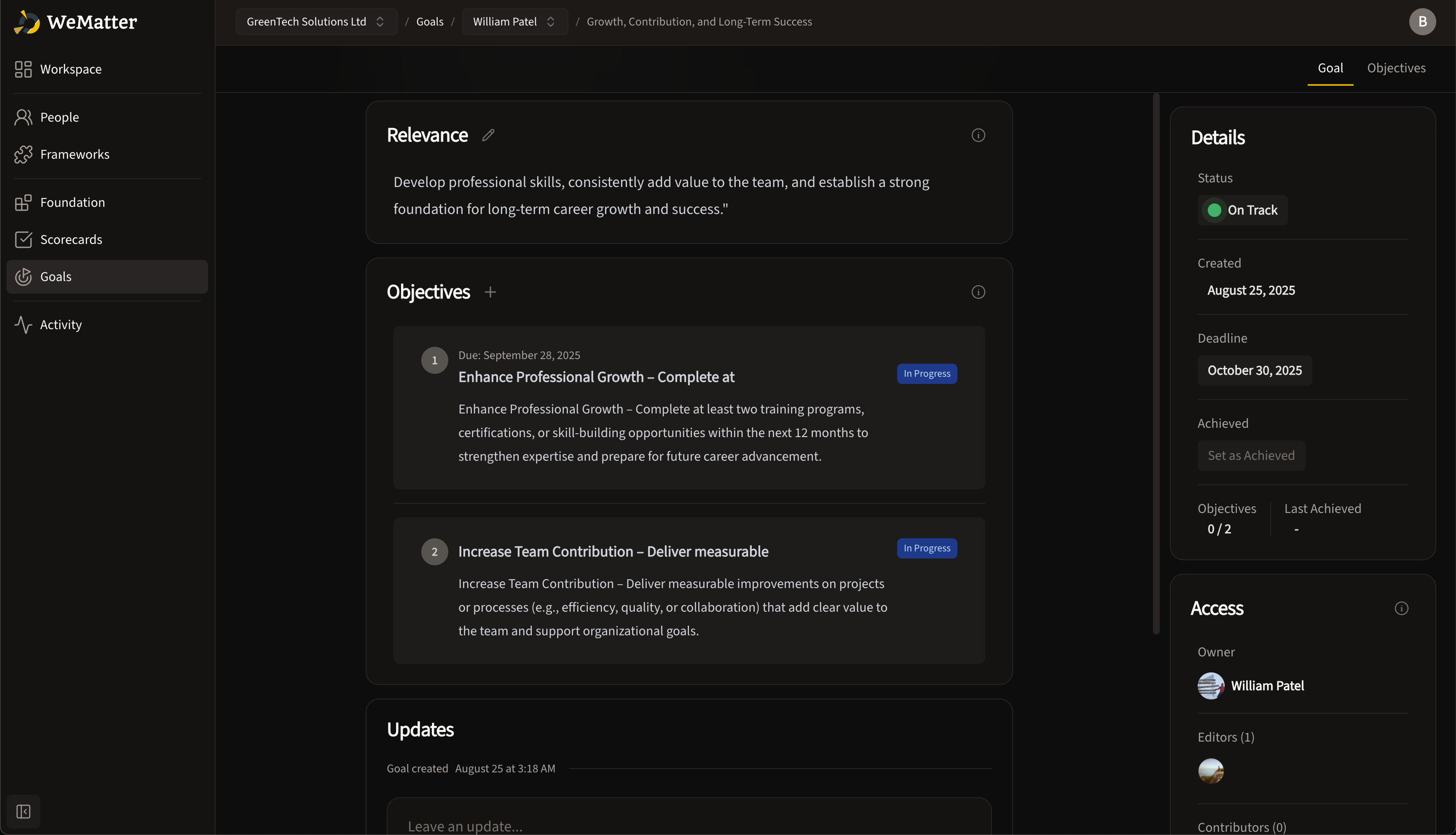The width and height of the screenshot is (1456, 835).
Task: Open Frameworks in the sidebar
Action: pos(107,154)
